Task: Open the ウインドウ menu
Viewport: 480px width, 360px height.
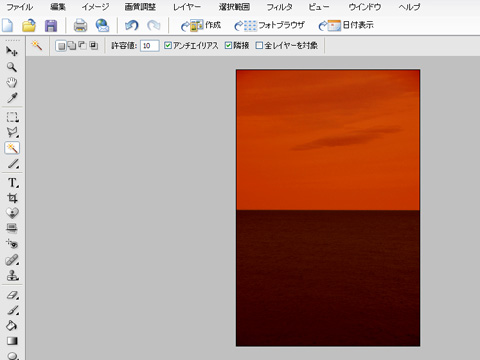Action: pos(364,7)
